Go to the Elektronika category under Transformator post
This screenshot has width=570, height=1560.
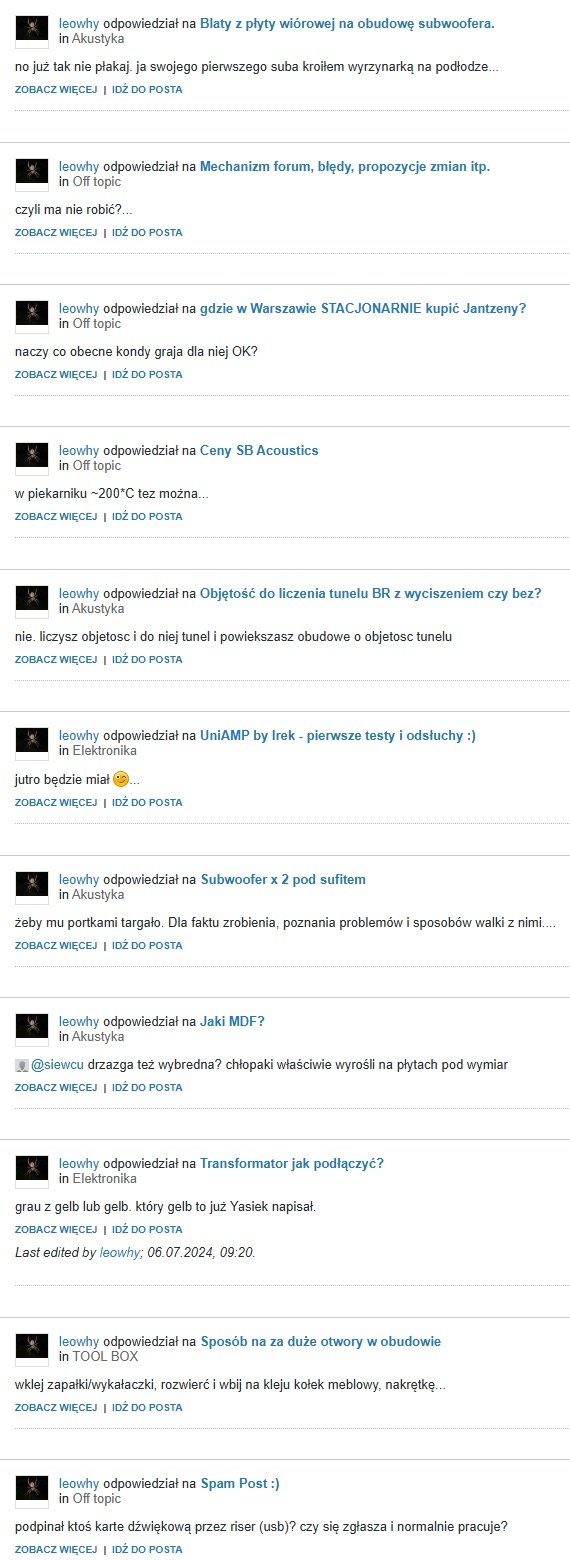point(105,1178)
